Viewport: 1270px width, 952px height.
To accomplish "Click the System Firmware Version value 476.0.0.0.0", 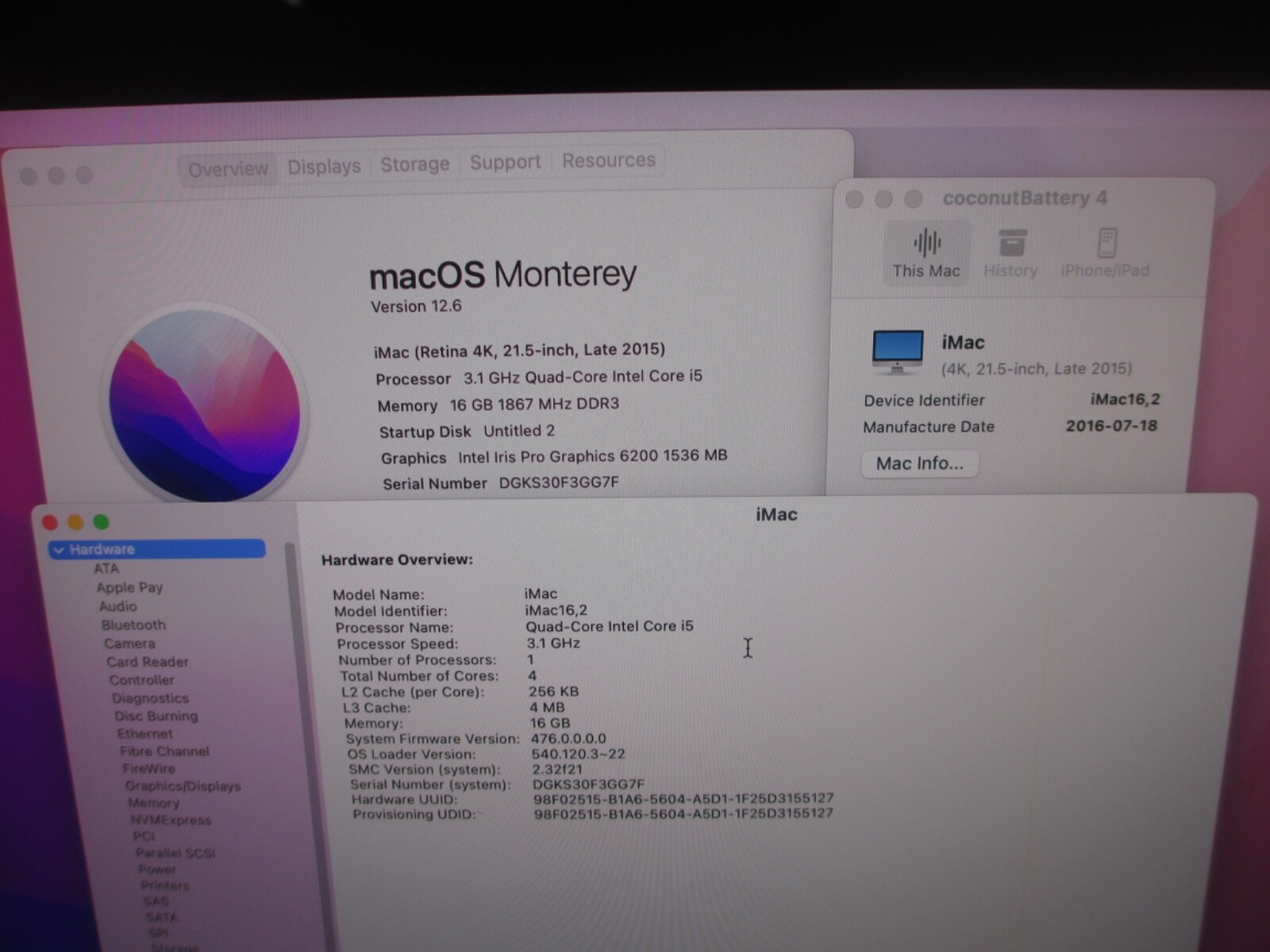I will pyautogui.click(x=568, y=739).
